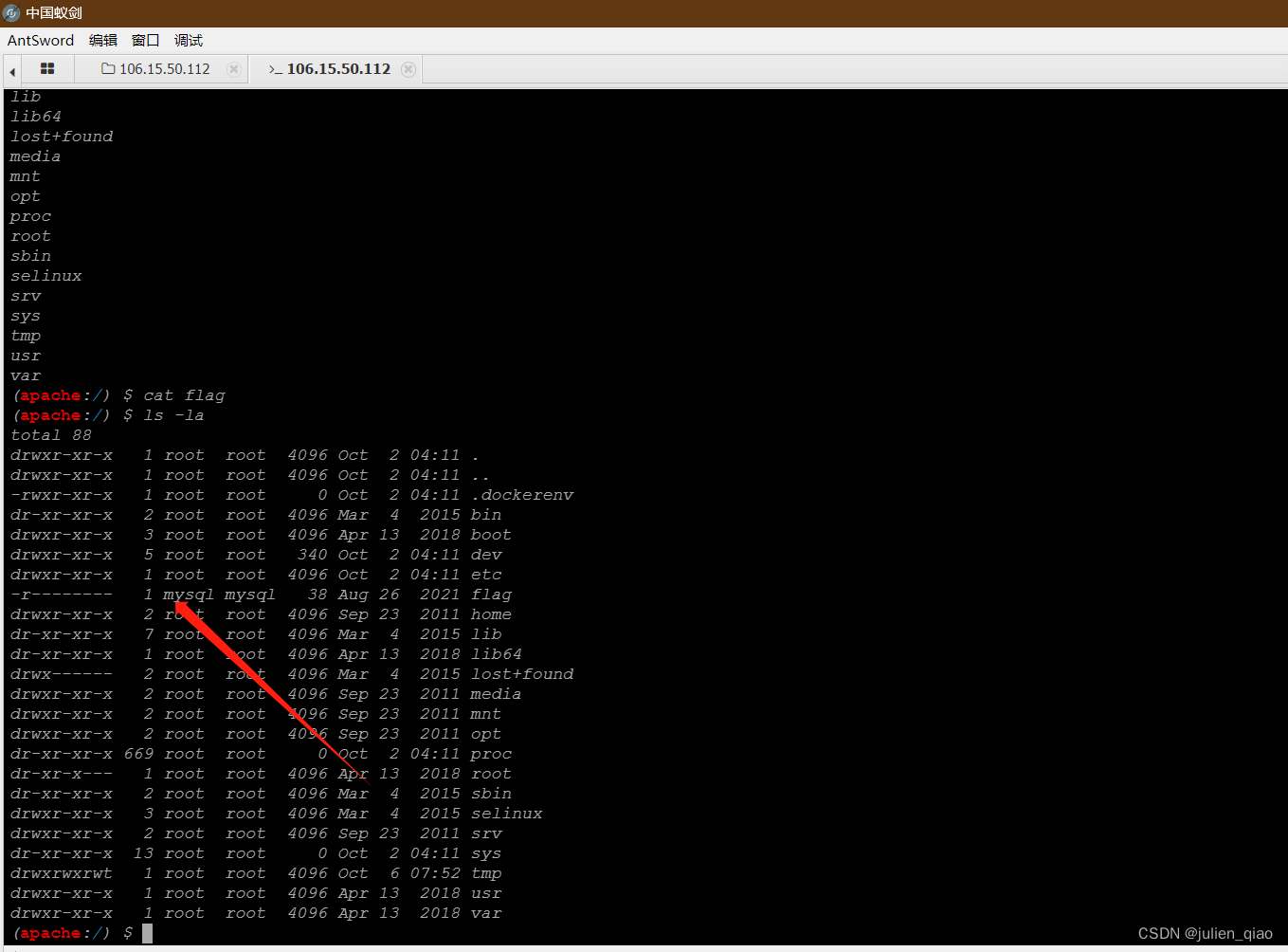Open the AntSword menu
The width and height of the screenshot is (1288, 952).
pos(41,40)
